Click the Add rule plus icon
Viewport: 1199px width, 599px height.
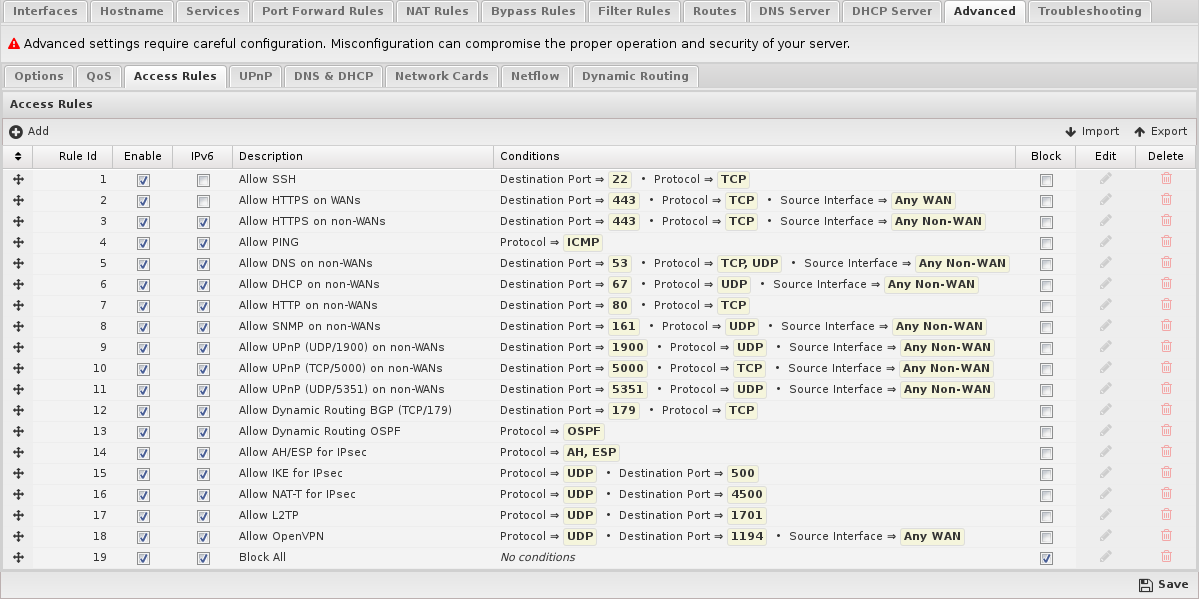[x=16, y=132]
